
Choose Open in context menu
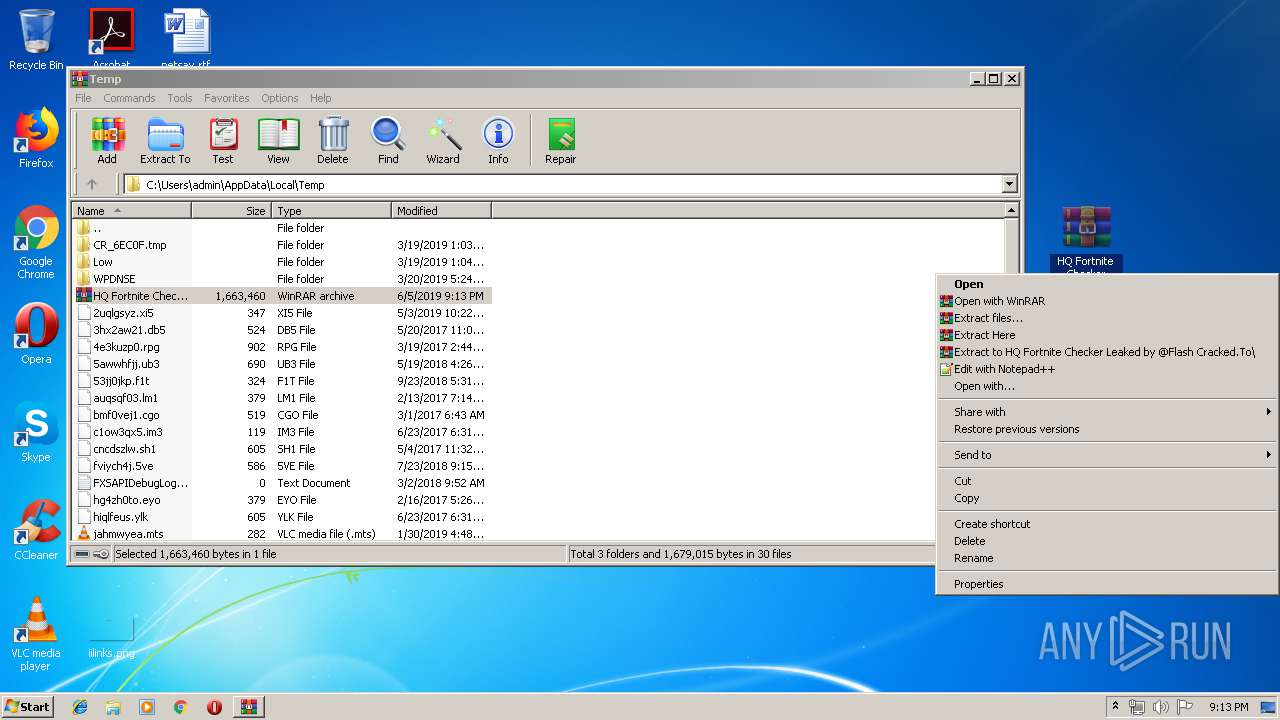click(1108, 284)
